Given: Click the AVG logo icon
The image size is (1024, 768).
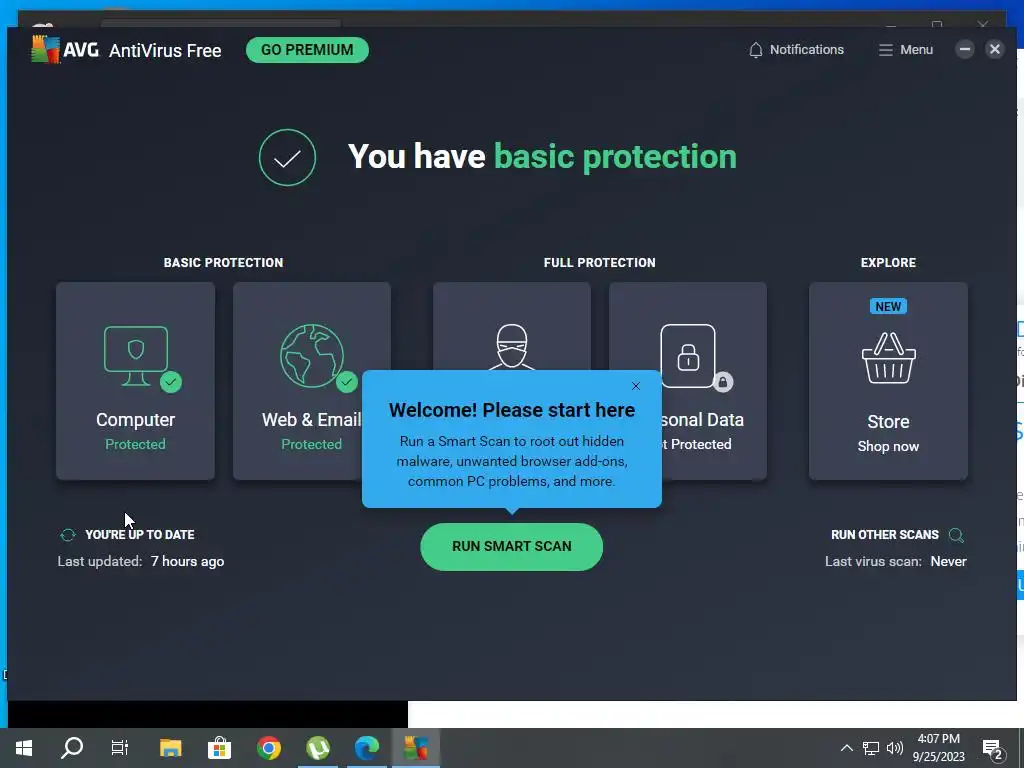Looking at the screenshot, I should click(x=45, y=50).
